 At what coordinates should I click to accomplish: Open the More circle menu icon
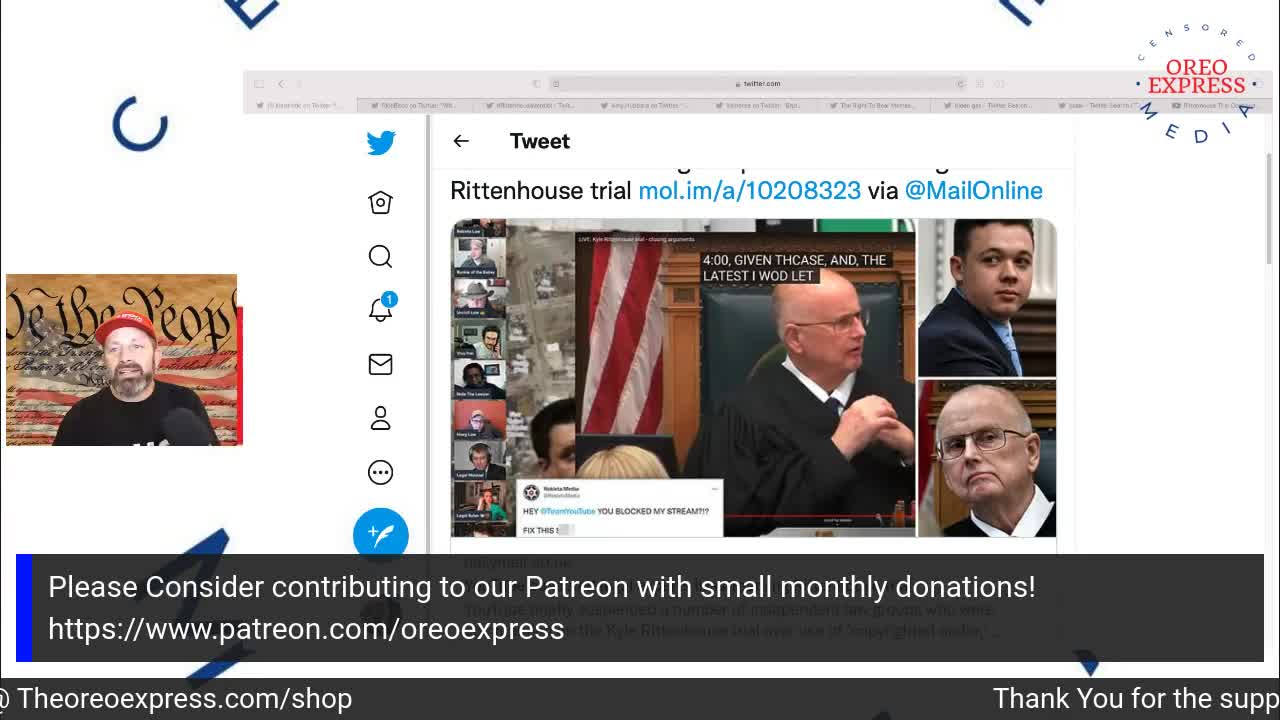tap(380, 472)
